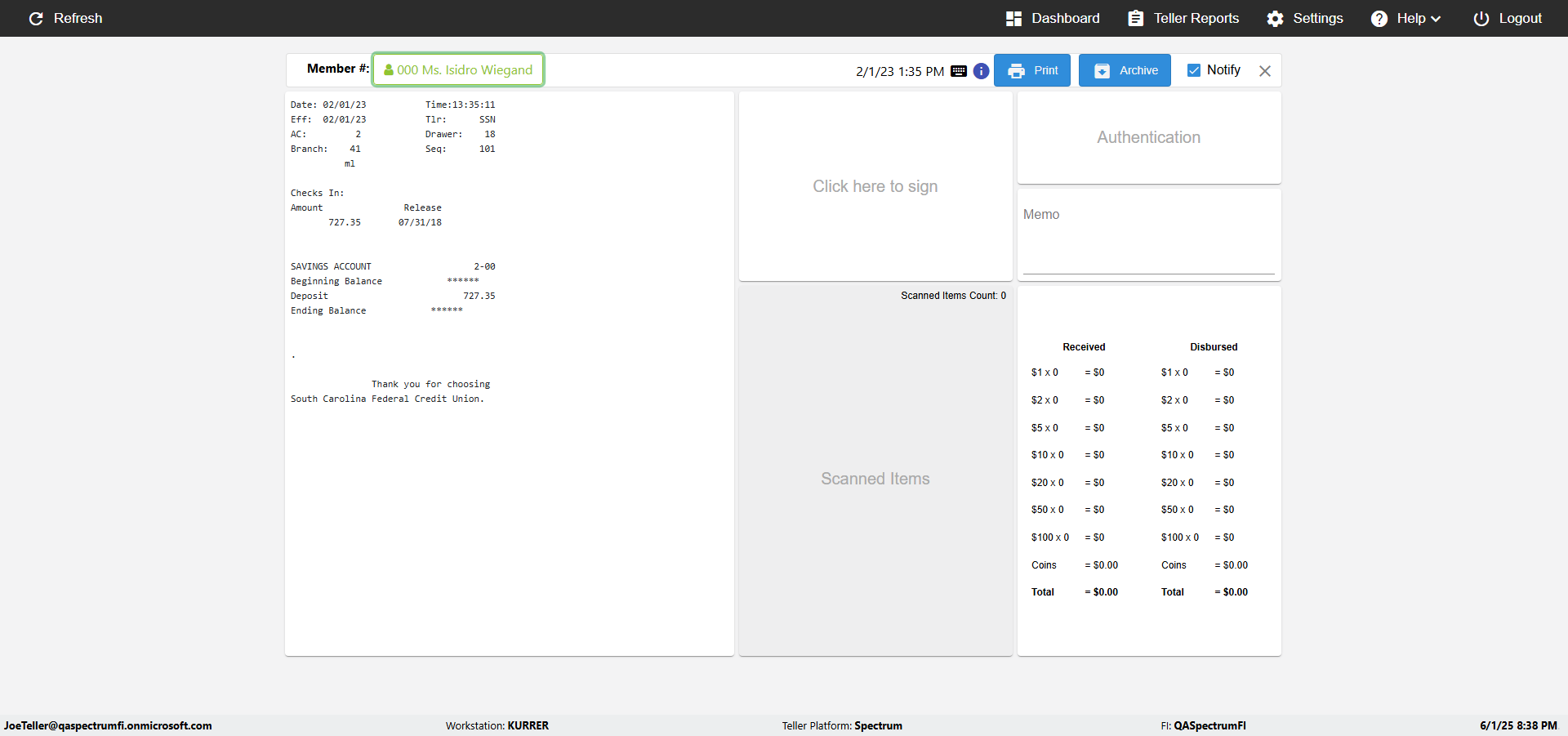Viewport: 1568px width, 736px height.
Task: Open the Settings menu label
Action: [x=1317, y=18]
